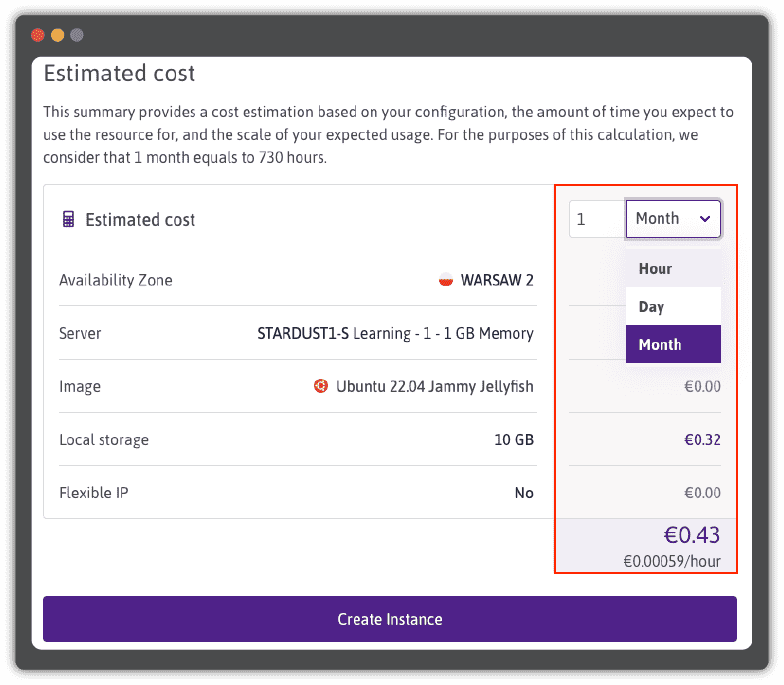Click the Ubuntu logo icon

[x=321, y=386]
